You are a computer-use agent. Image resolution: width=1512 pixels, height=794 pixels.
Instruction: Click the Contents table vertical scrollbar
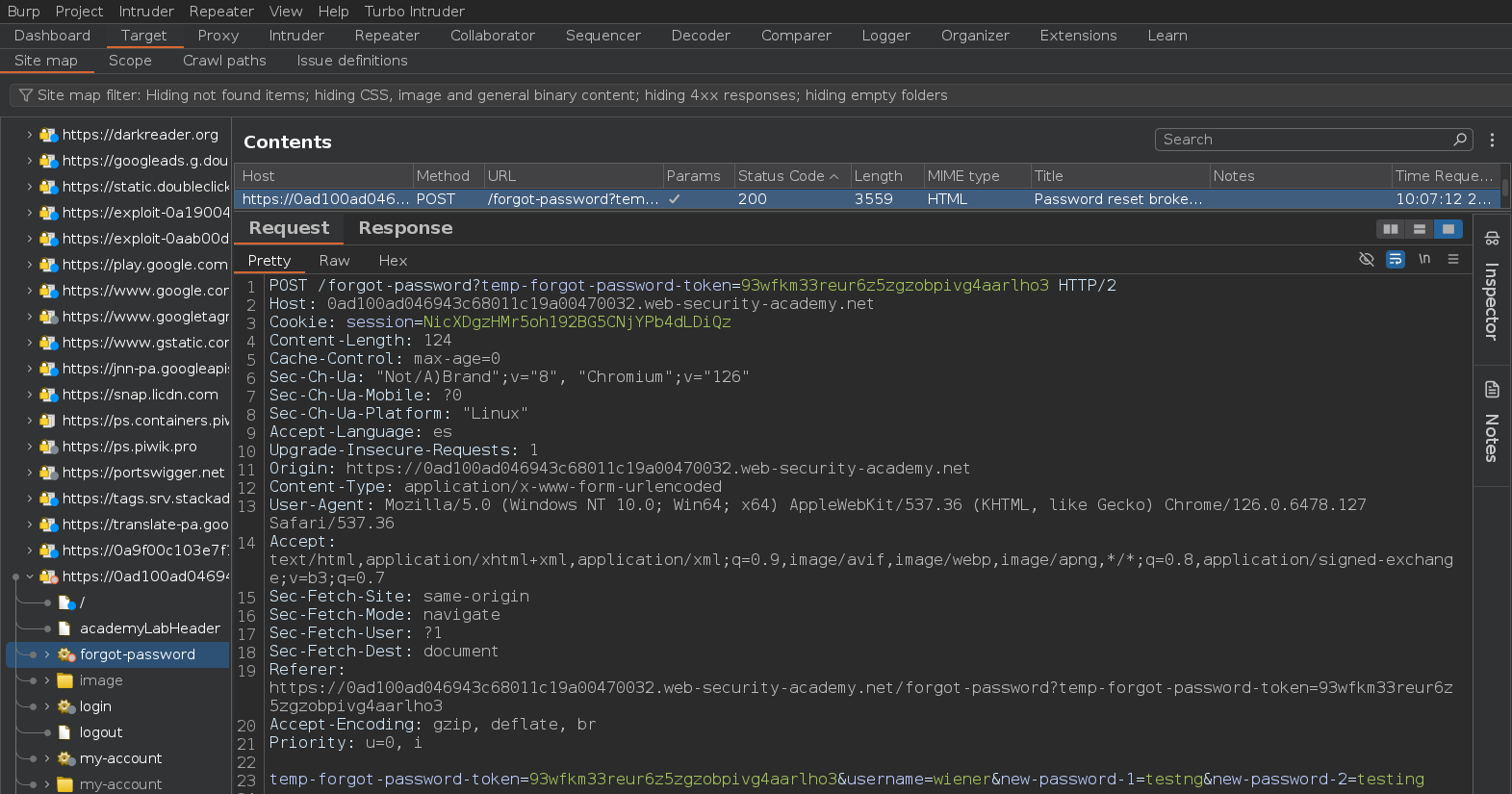1504,188
